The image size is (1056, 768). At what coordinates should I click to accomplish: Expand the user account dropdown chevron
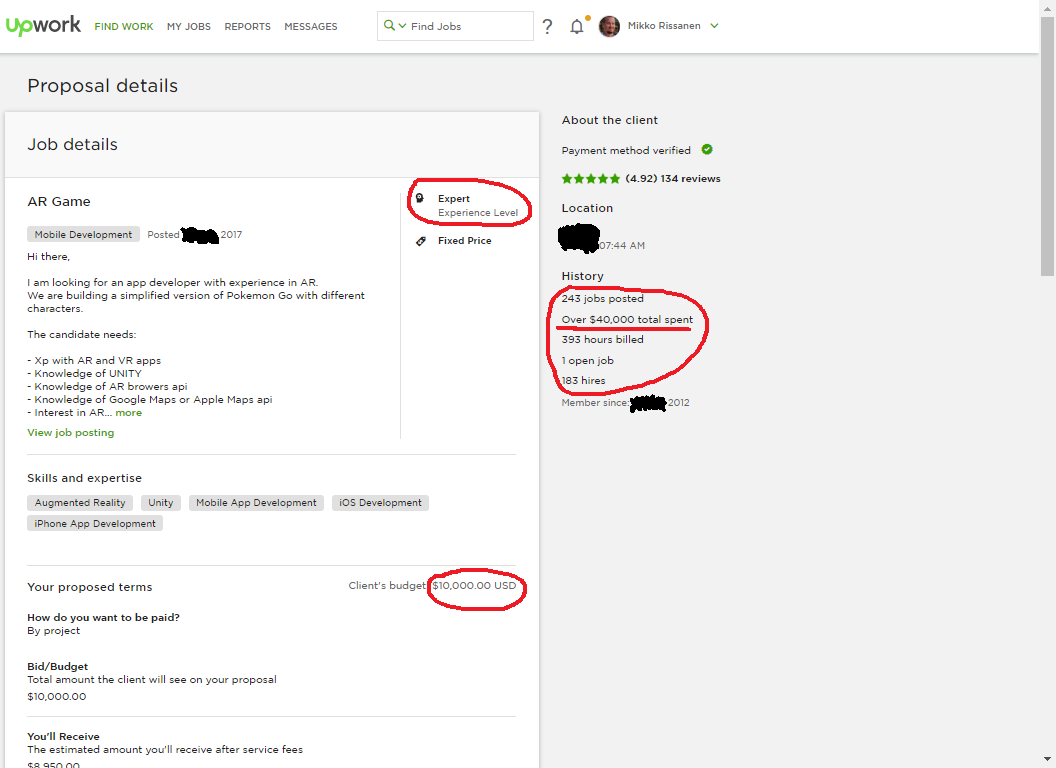coord(715,26)
